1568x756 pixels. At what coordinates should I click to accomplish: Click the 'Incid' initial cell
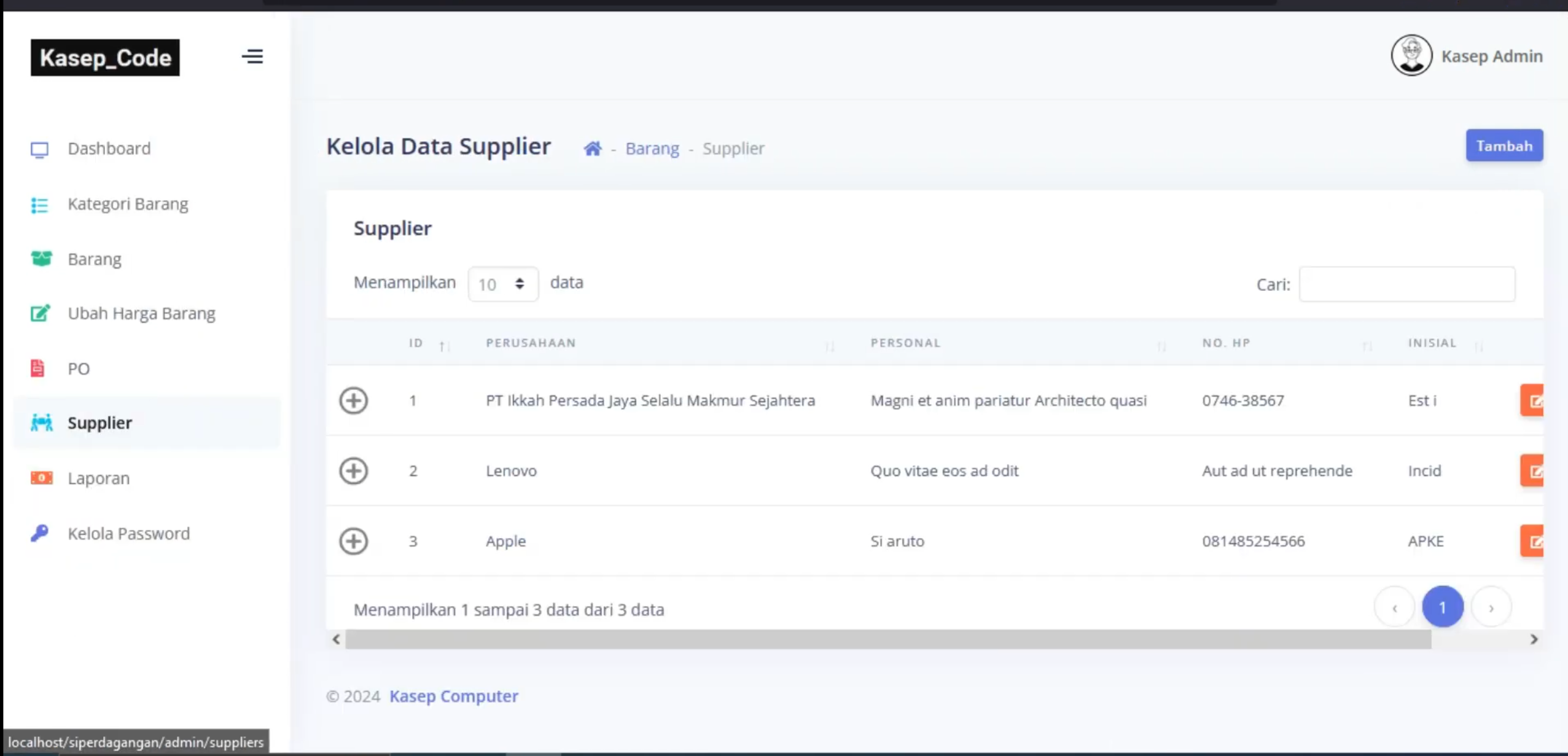pos(1424,471)
